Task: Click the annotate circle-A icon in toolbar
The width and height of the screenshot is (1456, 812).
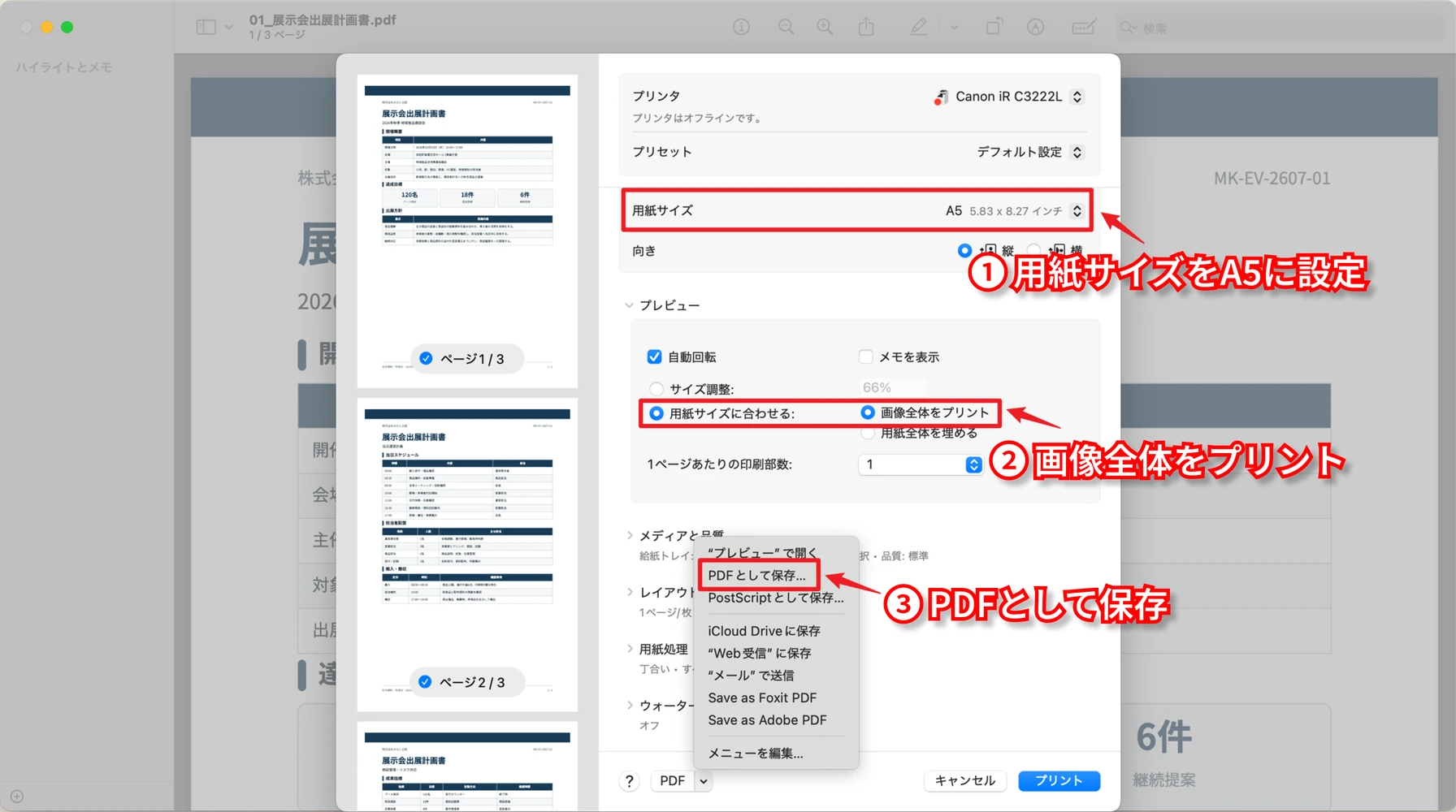Action: 1035,28
